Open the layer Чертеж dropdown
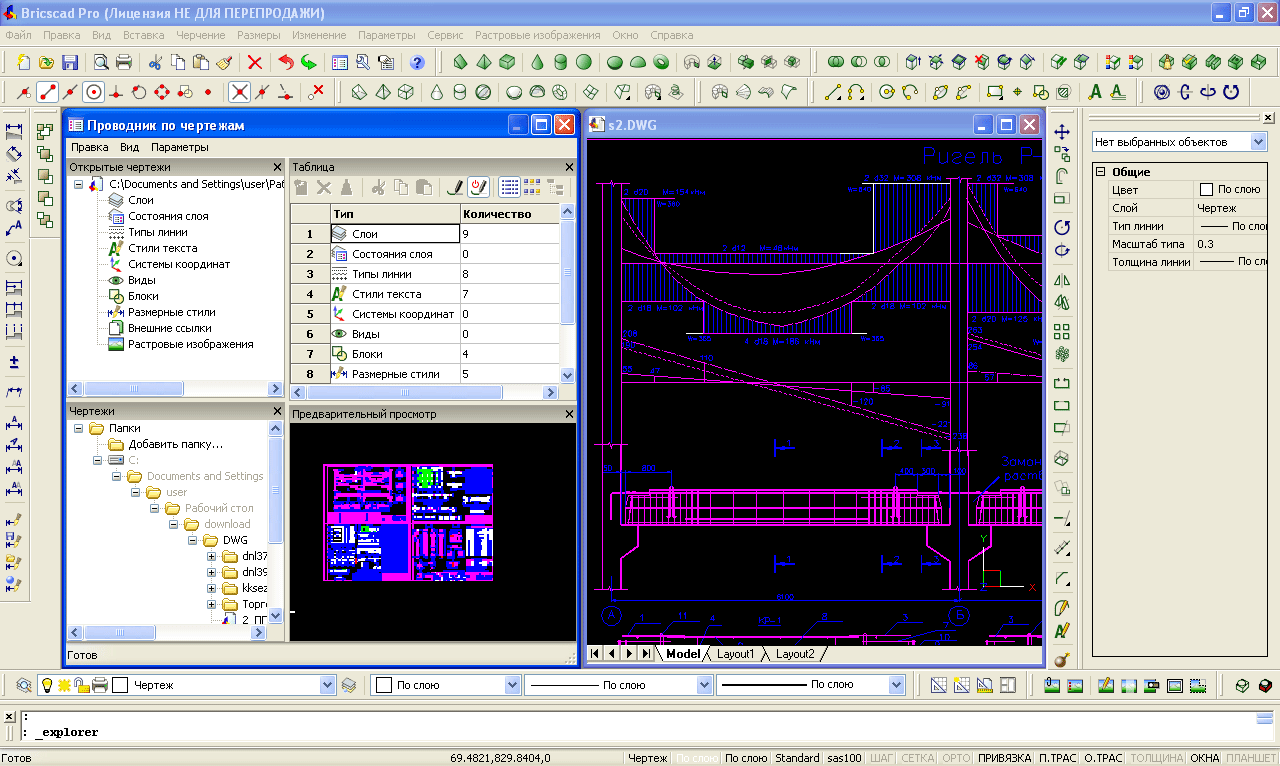 [327, 685]
